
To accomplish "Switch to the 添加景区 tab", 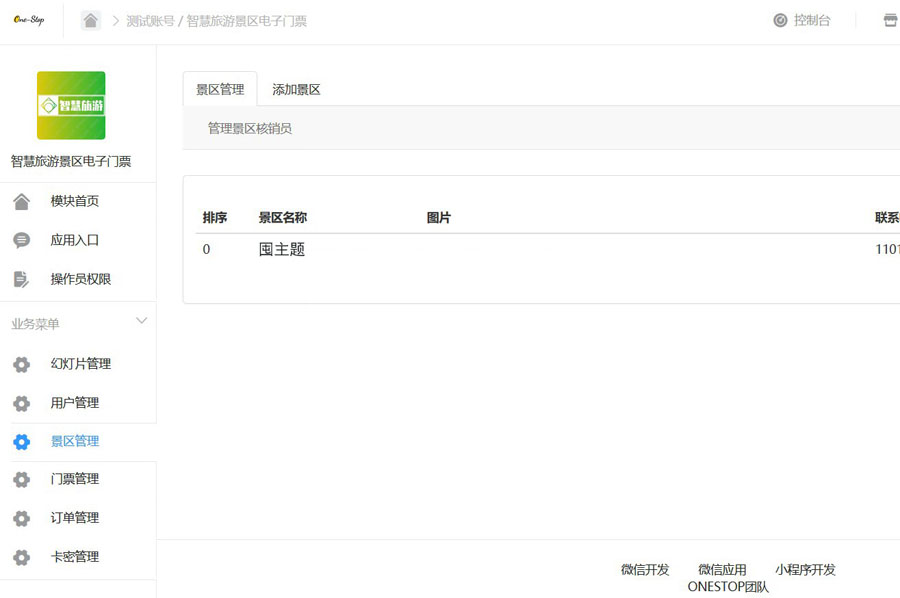I will tap(296, 90).
